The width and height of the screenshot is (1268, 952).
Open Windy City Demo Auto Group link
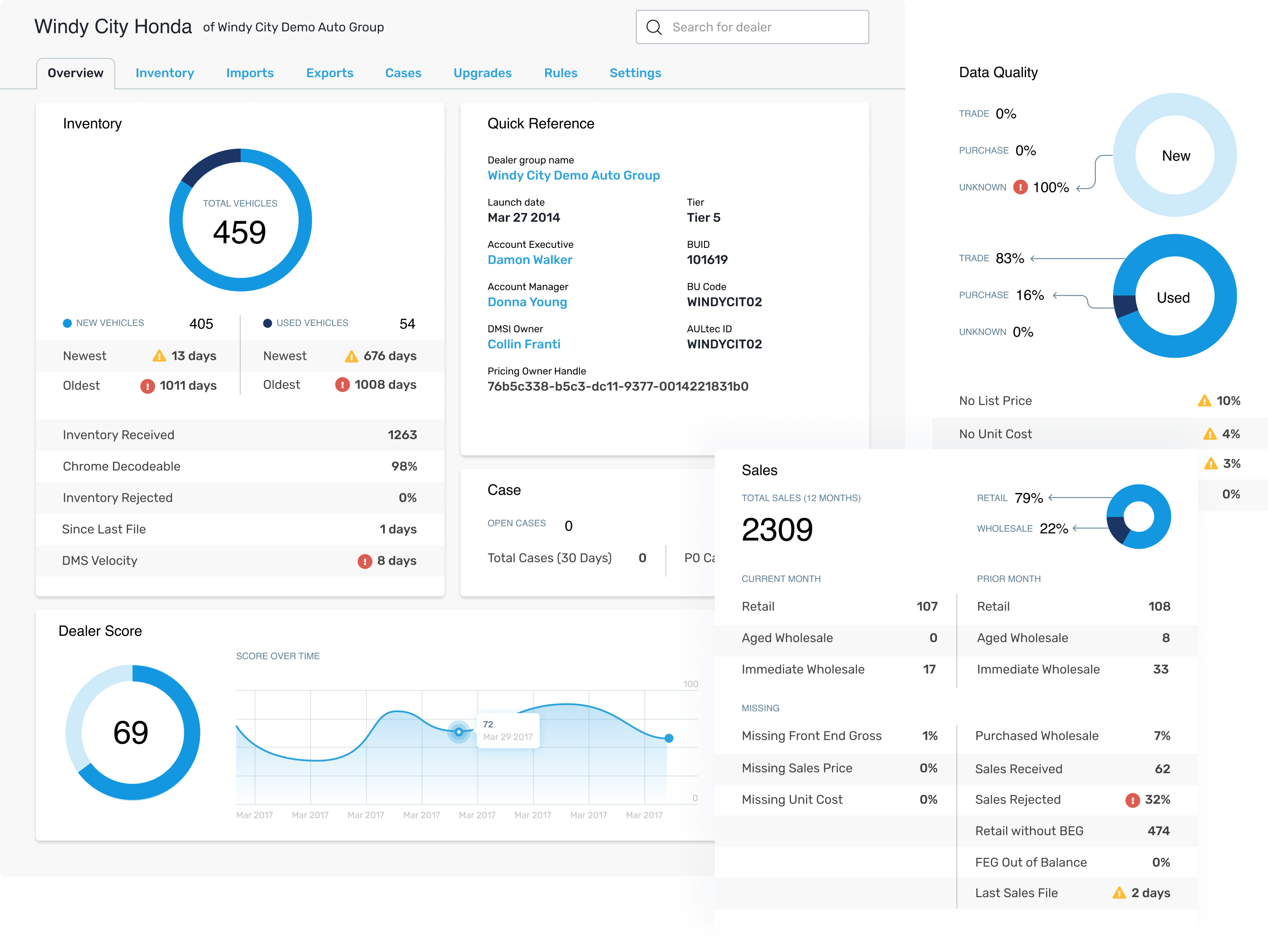573,175
